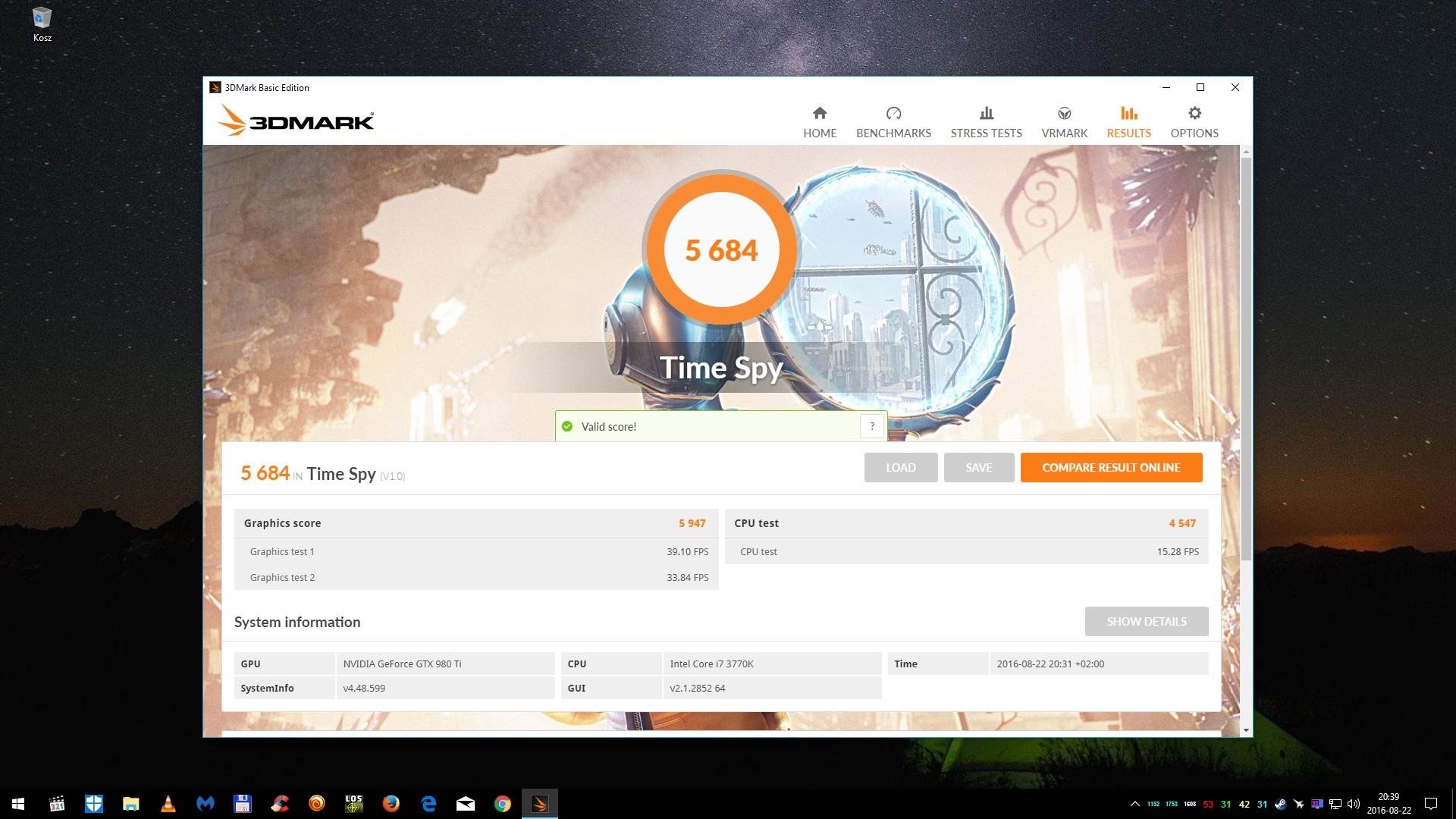Launch VLC media player from taskbar
Screen dimensions: 1456x819
click(168, 804)
